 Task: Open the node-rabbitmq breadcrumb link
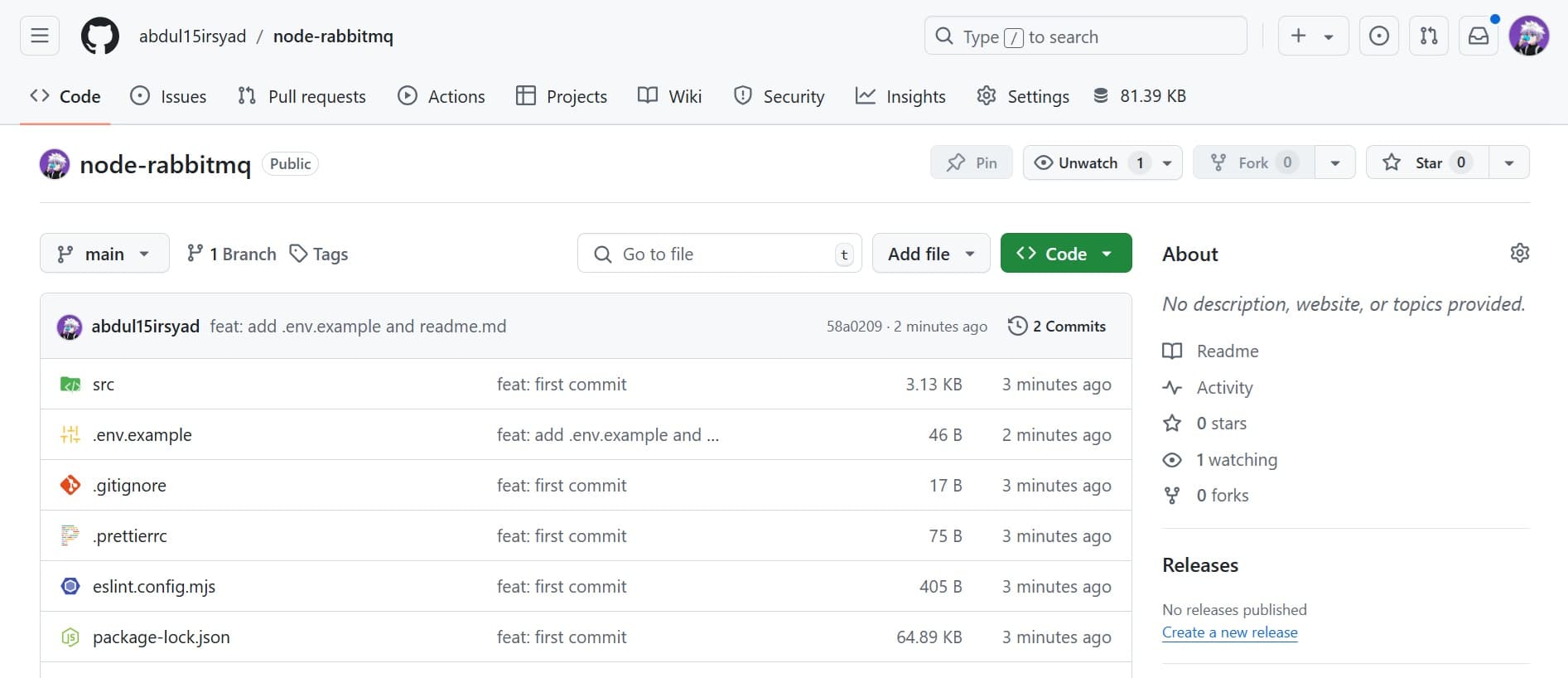(333, 36)
